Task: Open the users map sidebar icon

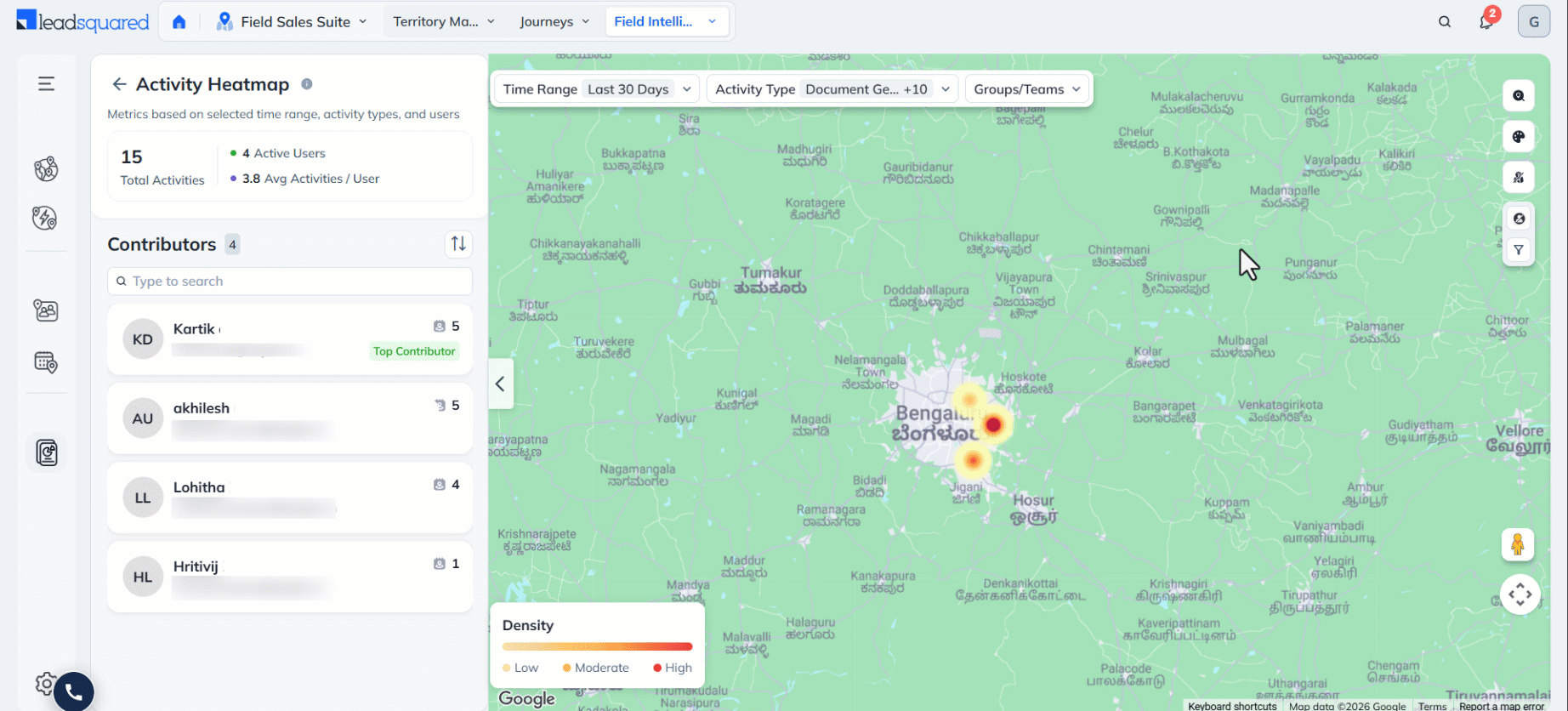Action: pos(46,310)
